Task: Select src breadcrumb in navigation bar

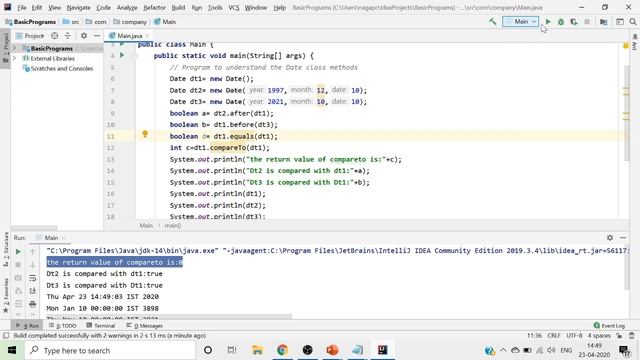Action: click(71, 22)
